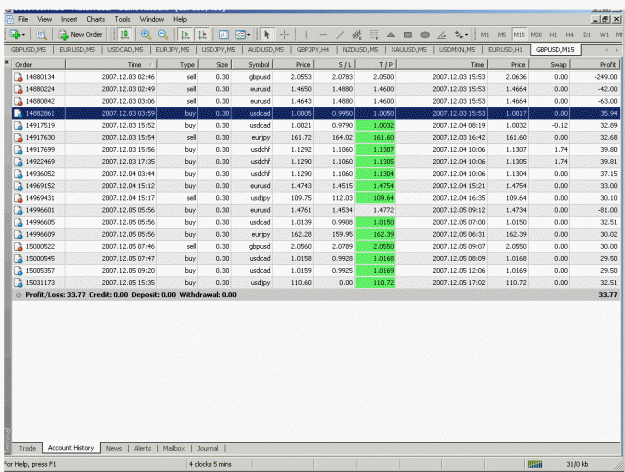Switch to the XAUUSD,M5 chart tab
625x472 pixels.
click(x=409, y=50)
